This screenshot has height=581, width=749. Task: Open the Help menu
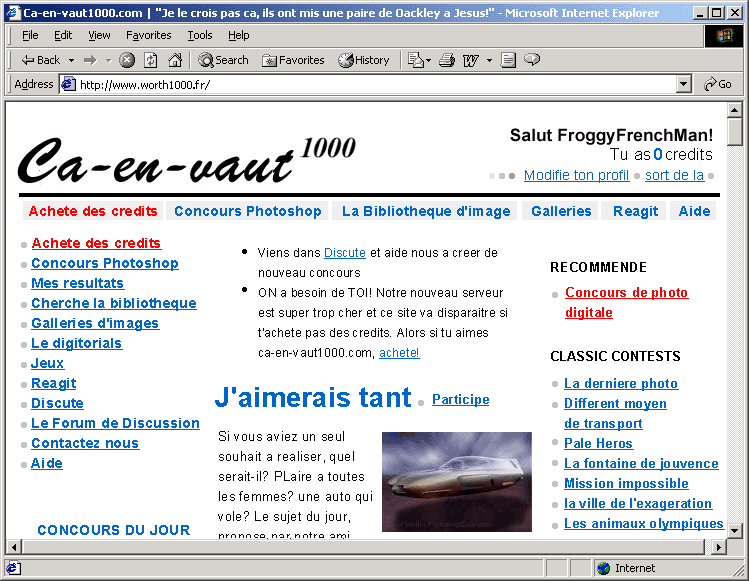pos(238,35)
